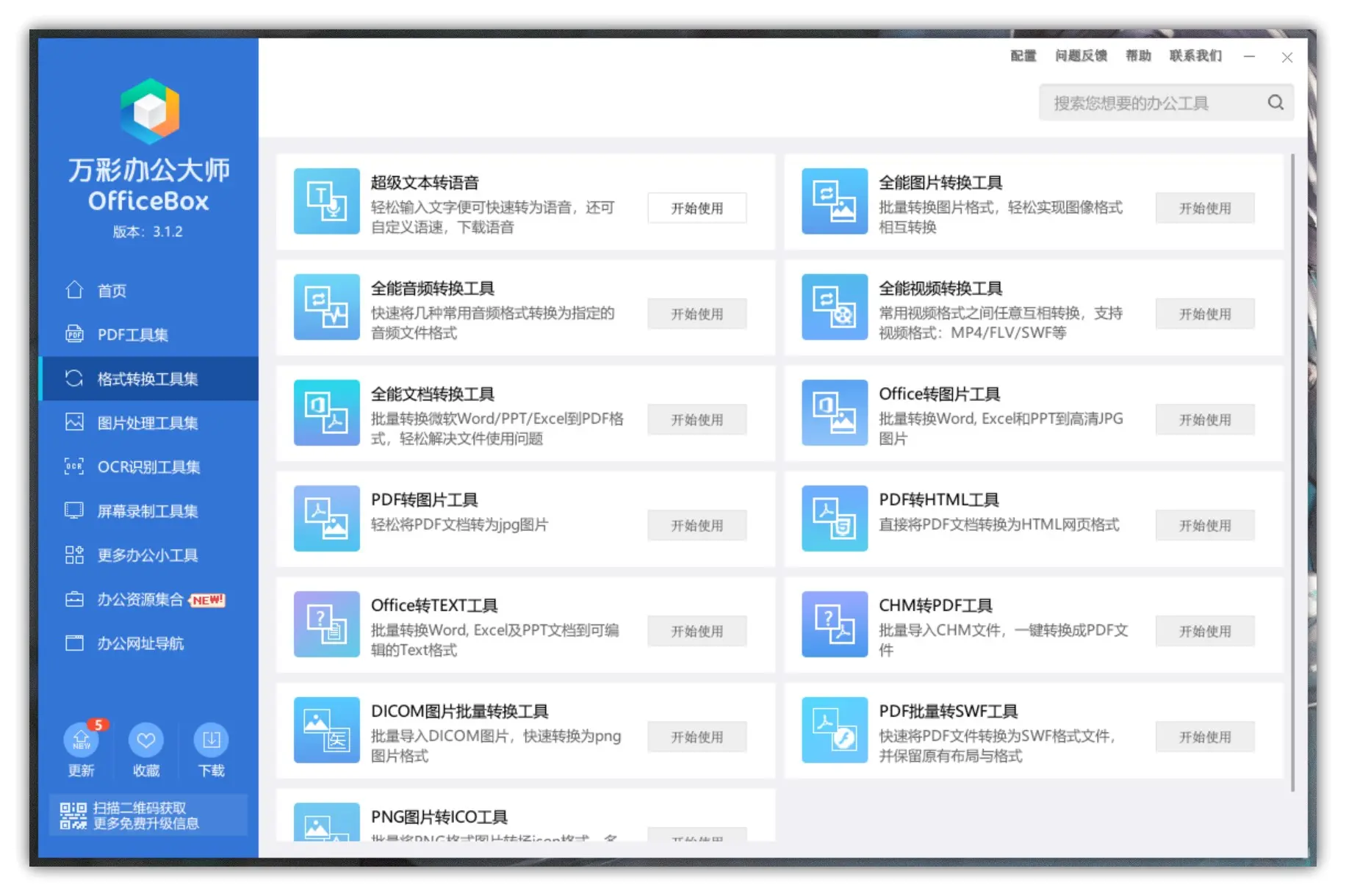Click the 扫描二维码获取 upgrade info banner

pos(148,815)
